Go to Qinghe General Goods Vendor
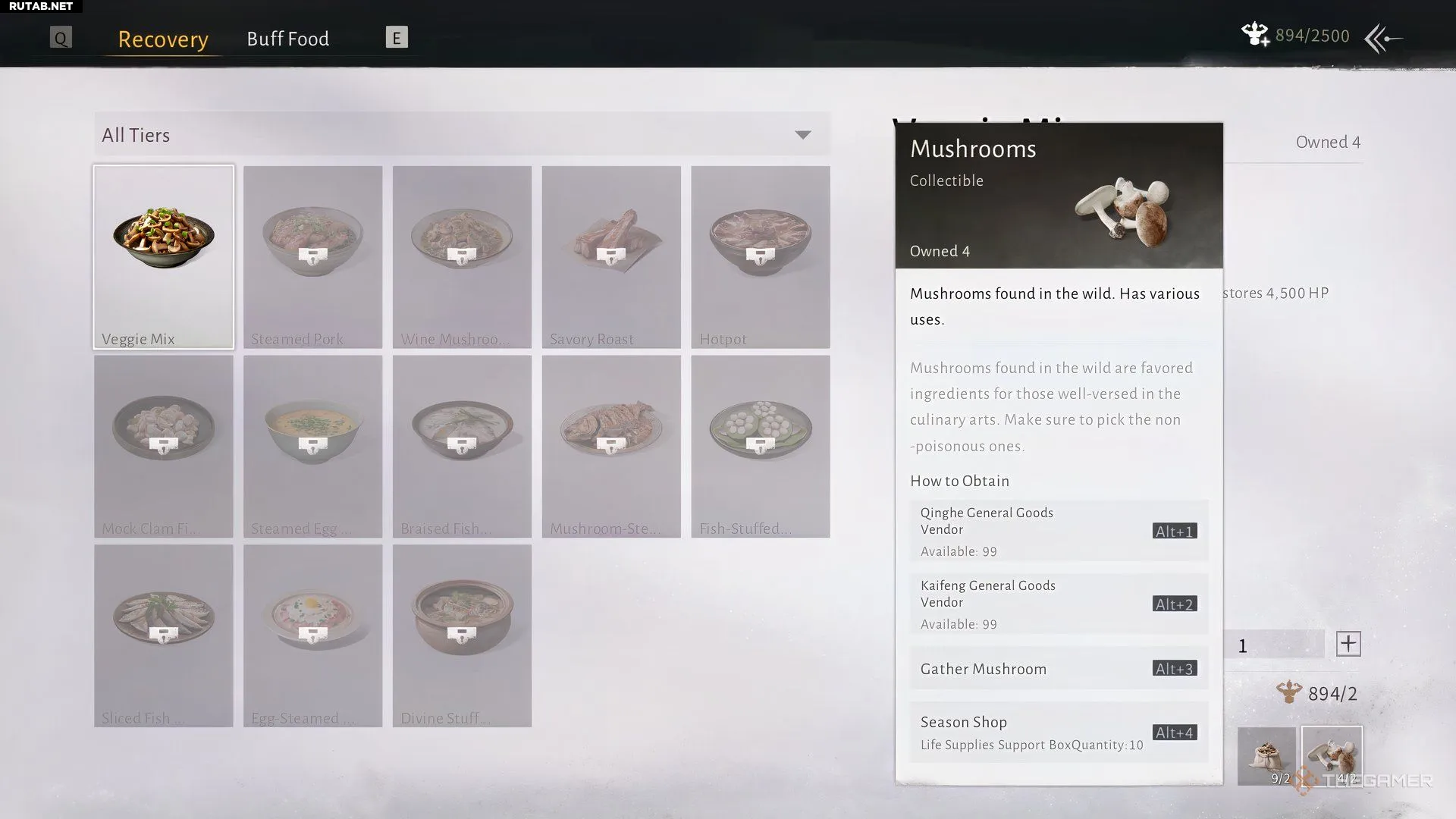This screenshot has width=1456, height=819. (x=1059, y=531)
